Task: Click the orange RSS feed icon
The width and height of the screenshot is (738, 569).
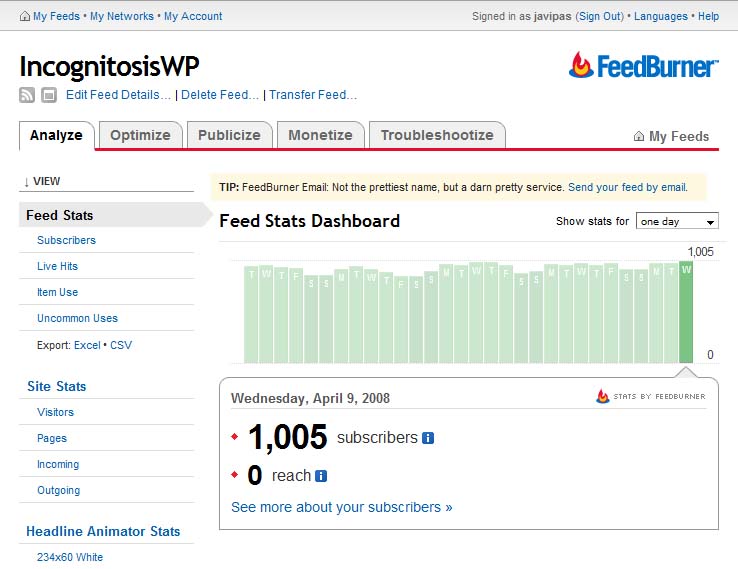Action: coord(27,95)
